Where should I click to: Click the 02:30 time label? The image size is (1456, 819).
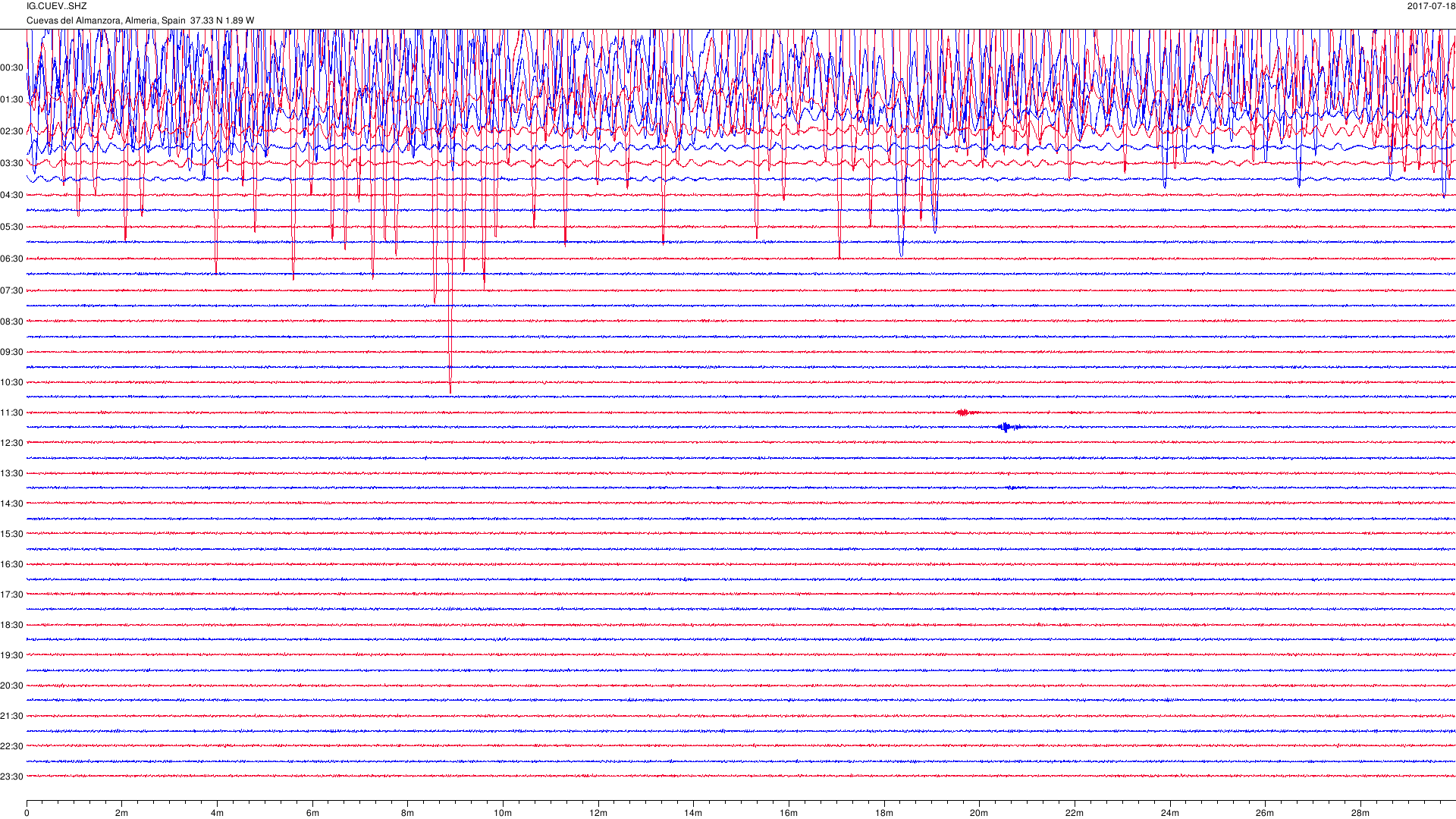coord(11,132)
